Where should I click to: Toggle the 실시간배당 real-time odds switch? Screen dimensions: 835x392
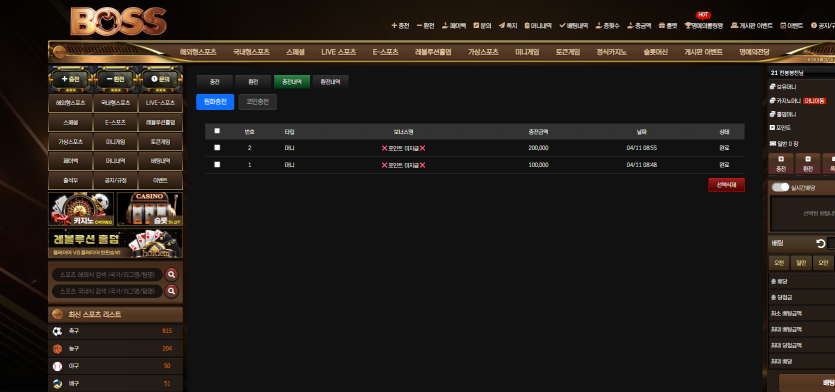click(780, 187)
